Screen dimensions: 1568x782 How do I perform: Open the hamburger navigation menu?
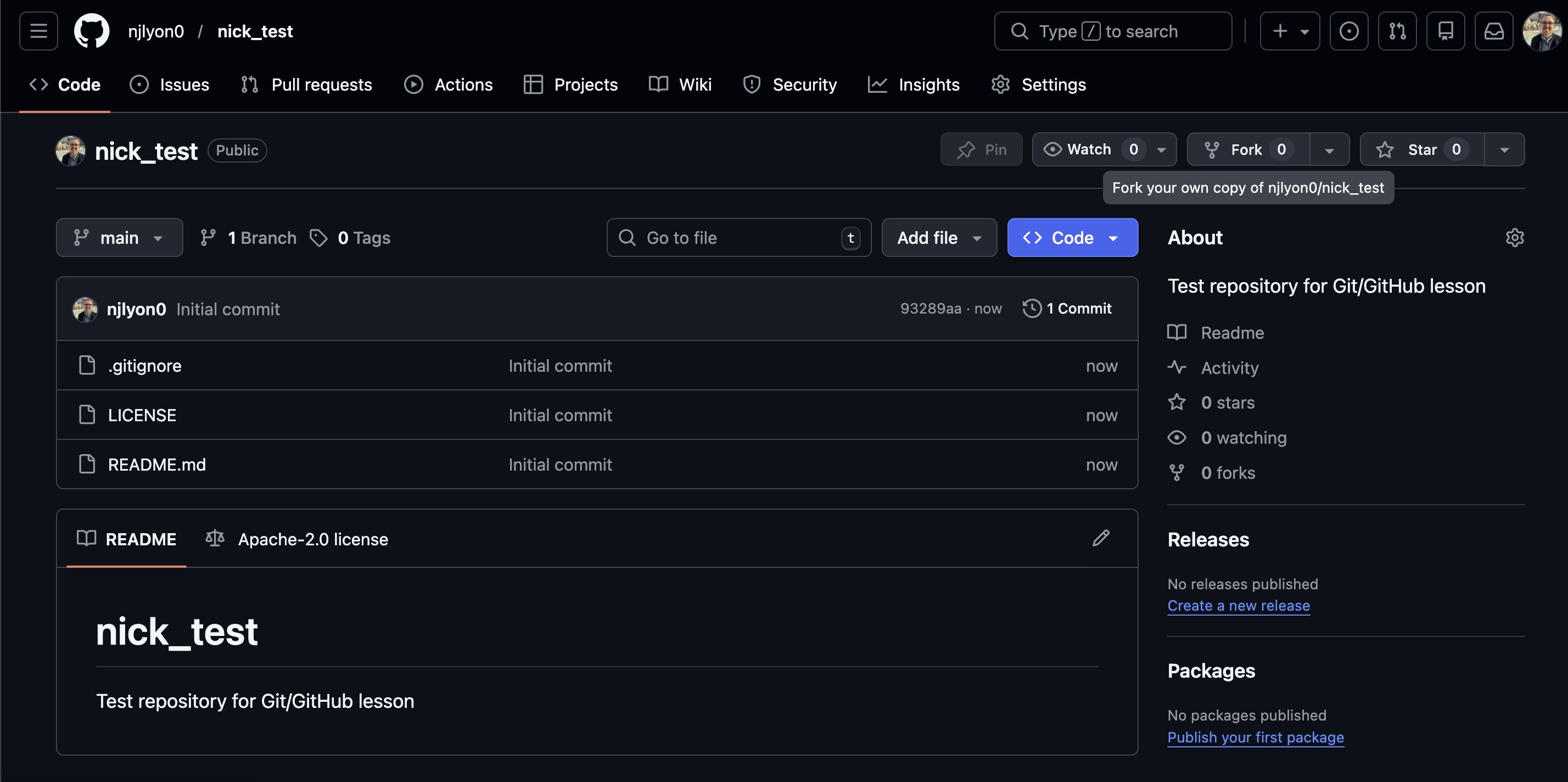point(38,31)
